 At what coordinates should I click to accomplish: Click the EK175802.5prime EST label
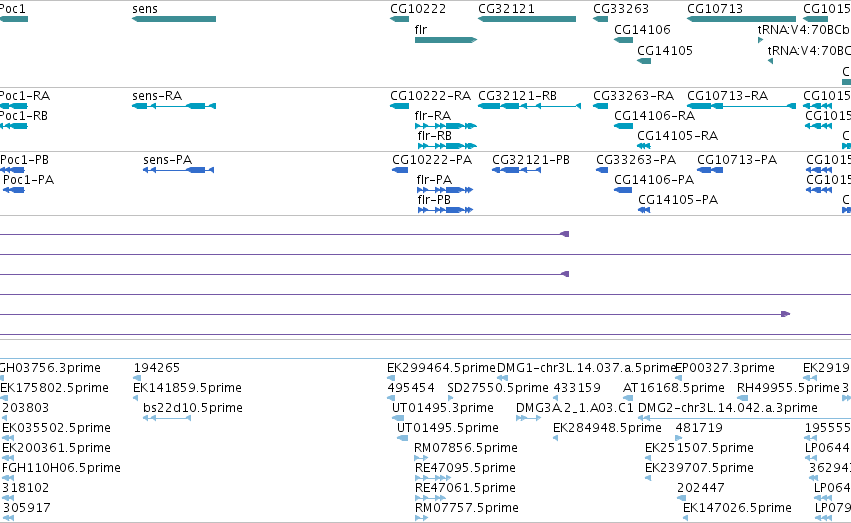click(x=54, y=388)
